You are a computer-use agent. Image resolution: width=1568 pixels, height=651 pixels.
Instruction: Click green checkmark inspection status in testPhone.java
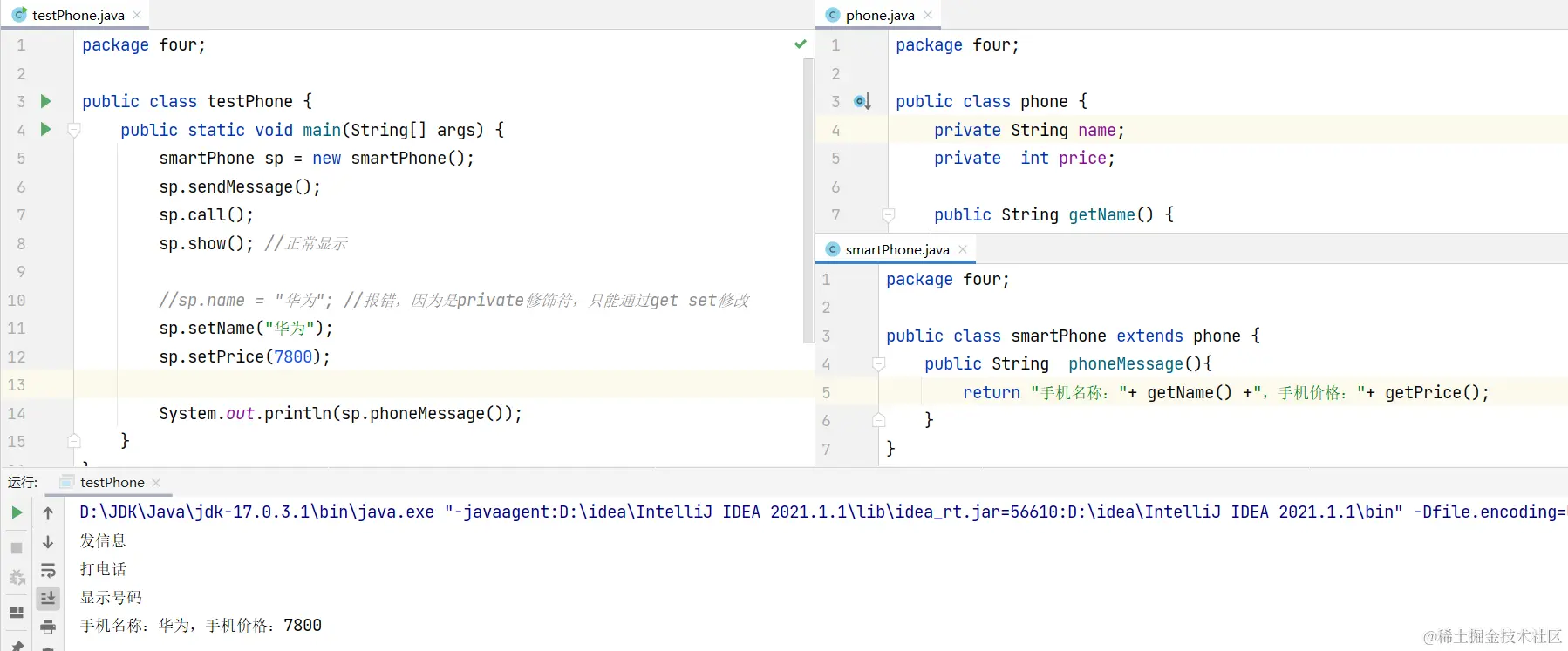[x=801, y=44]
